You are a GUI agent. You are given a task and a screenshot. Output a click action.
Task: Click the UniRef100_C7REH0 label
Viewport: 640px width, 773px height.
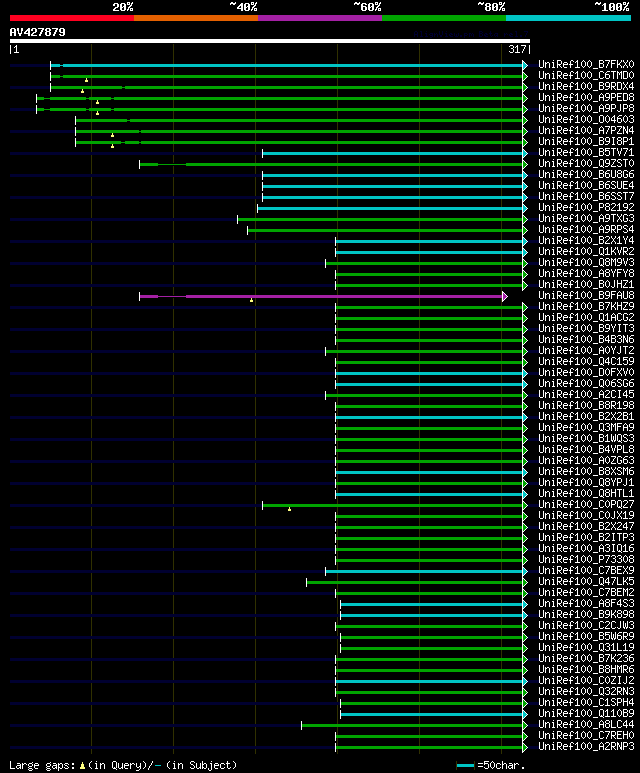(x=586, y=736)
